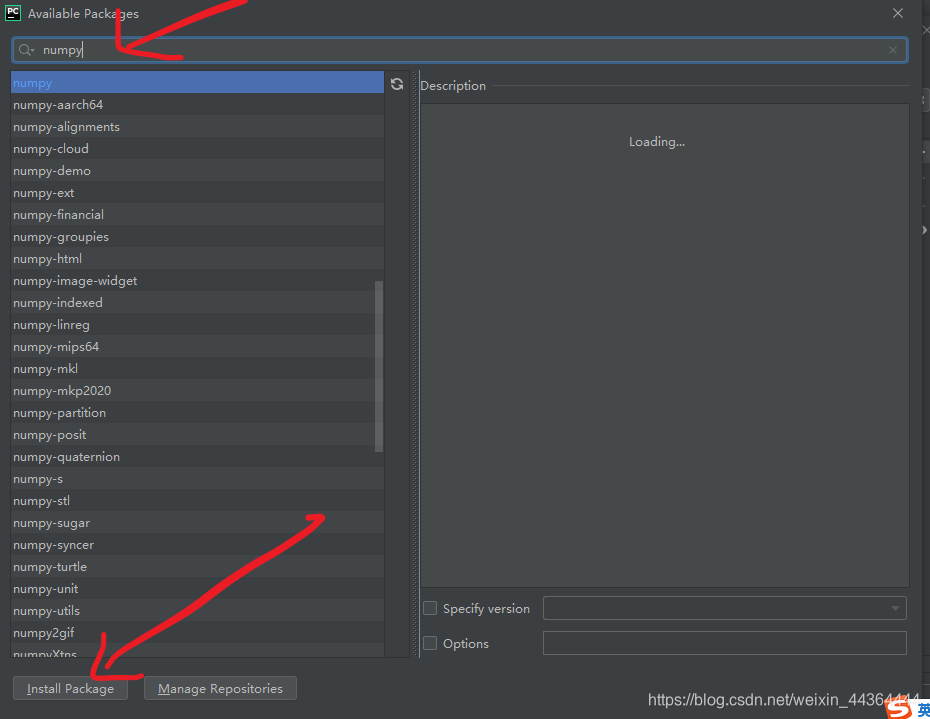Select numpy-linreg from list
The image size is (930, 719).
[x=198, y=324]
